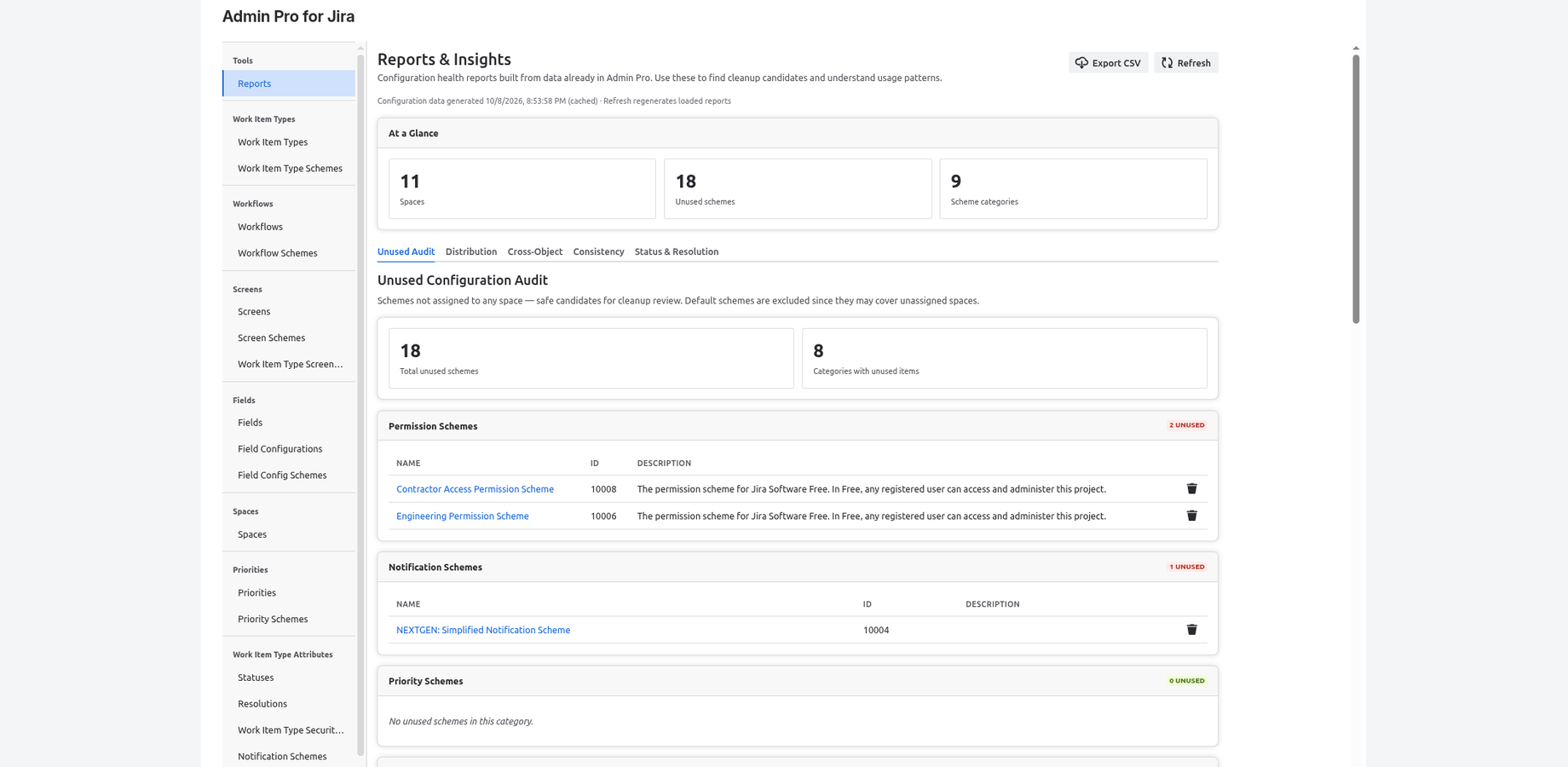This screenshot has width=1568, height=767.
Task: Navigate to Workflow Schemes
Action: click(290, 253)
